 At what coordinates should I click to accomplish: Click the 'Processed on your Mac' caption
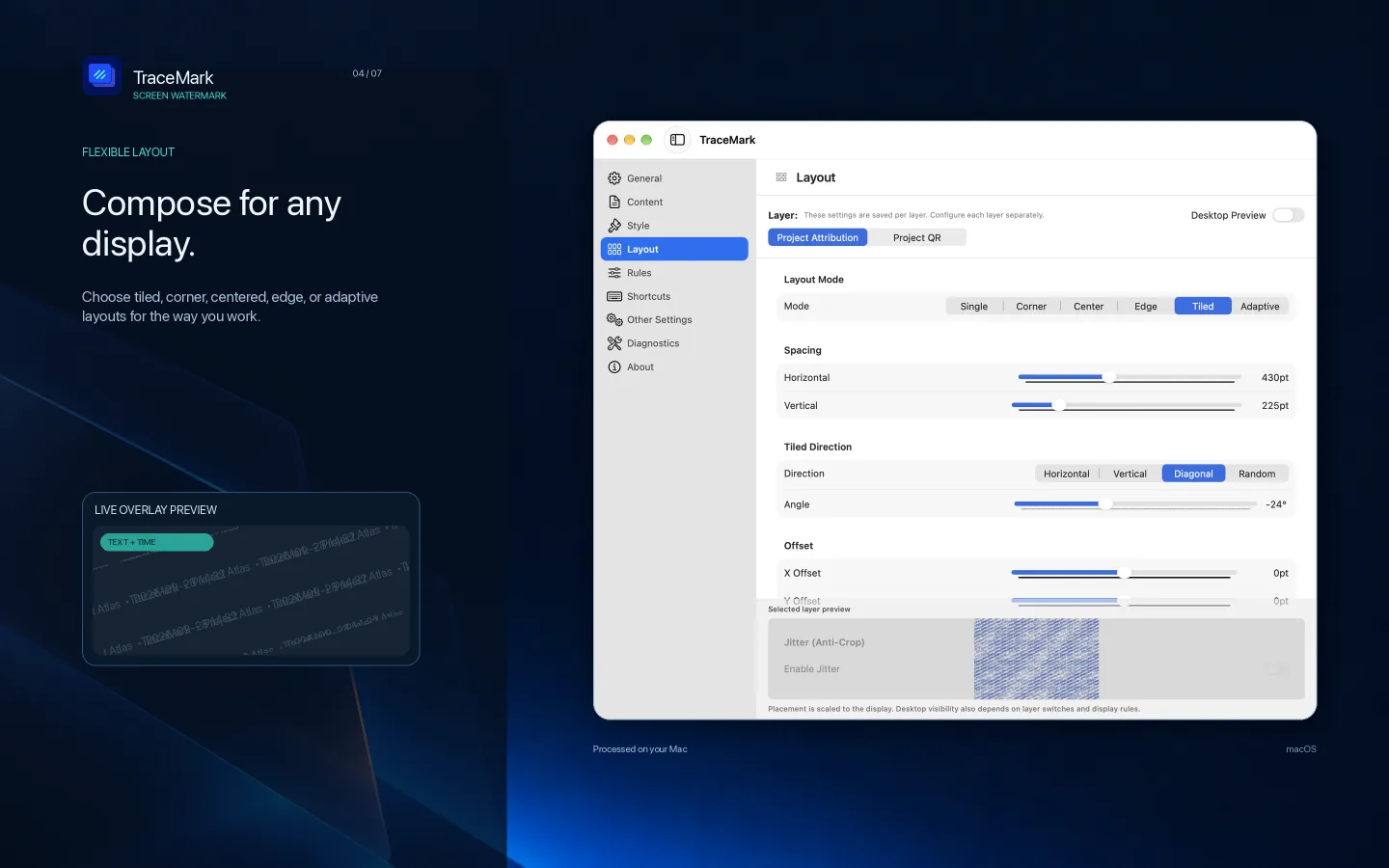tap(640, 749)
